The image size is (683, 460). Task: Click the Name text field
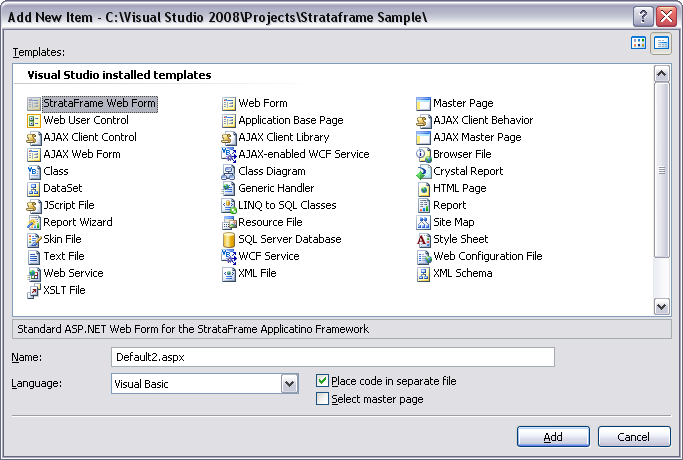pyautogui.click(x=332, y=357)
